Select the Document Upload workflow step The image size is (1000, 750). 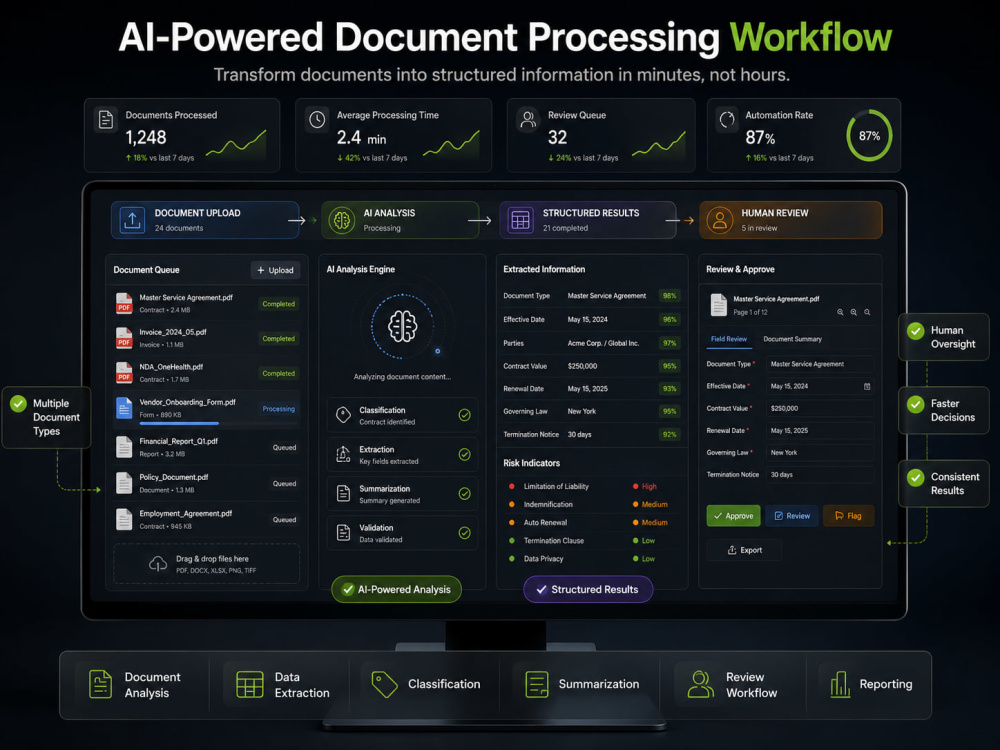(205, 221)
